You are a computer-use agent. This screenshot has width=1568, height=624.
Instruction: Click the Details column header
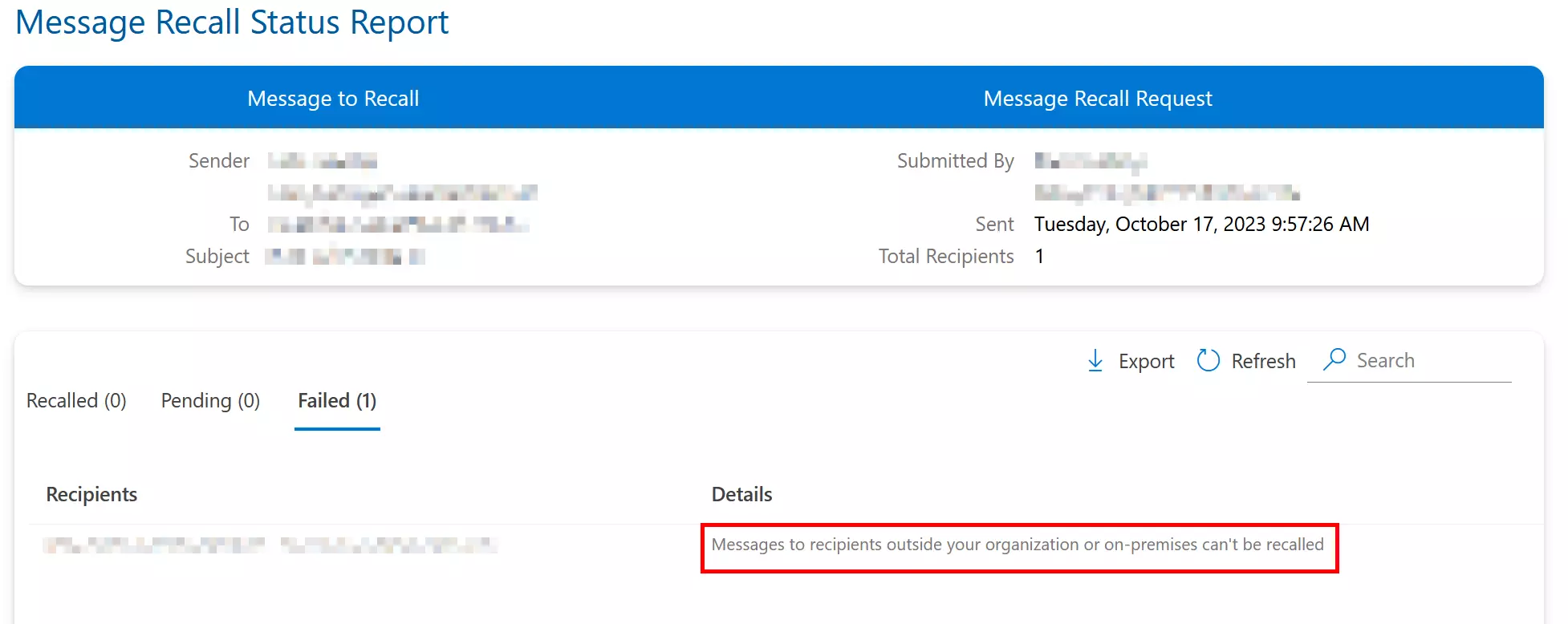tap(741, 495)
